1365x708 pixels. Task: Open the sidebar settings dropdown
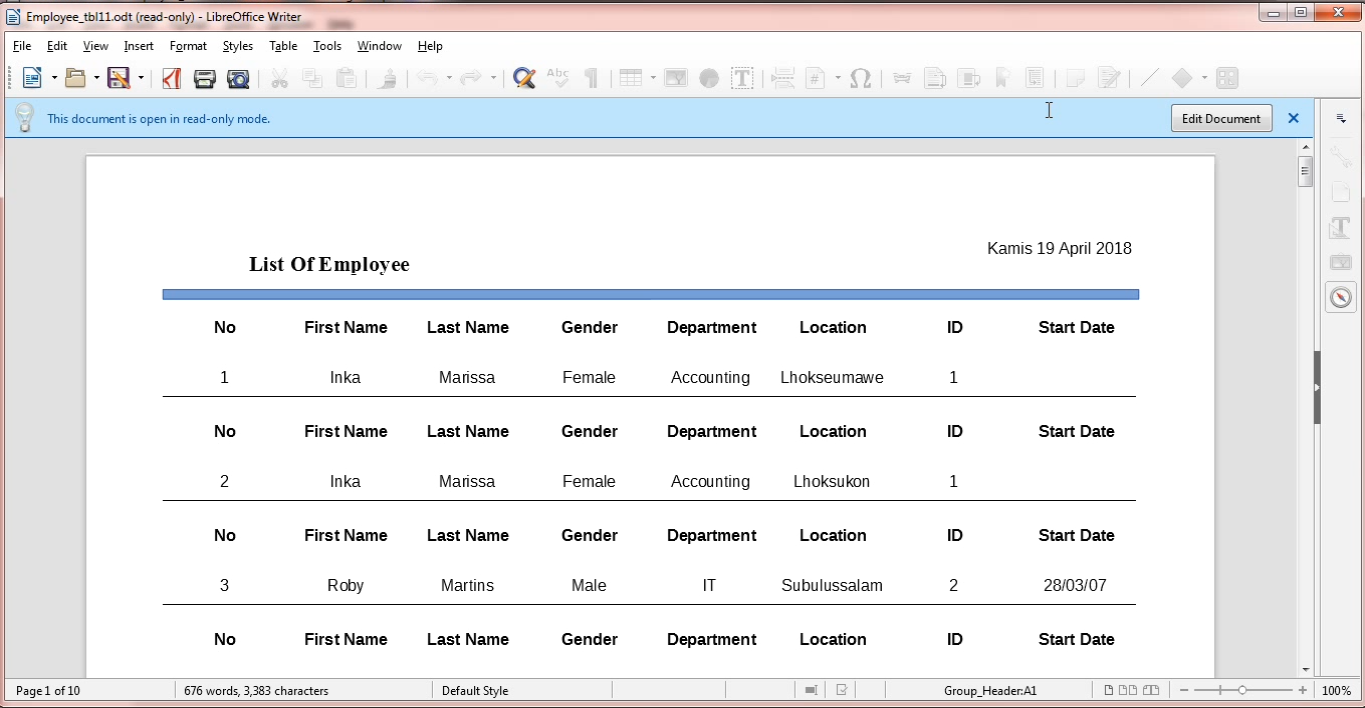(1341, 118)
